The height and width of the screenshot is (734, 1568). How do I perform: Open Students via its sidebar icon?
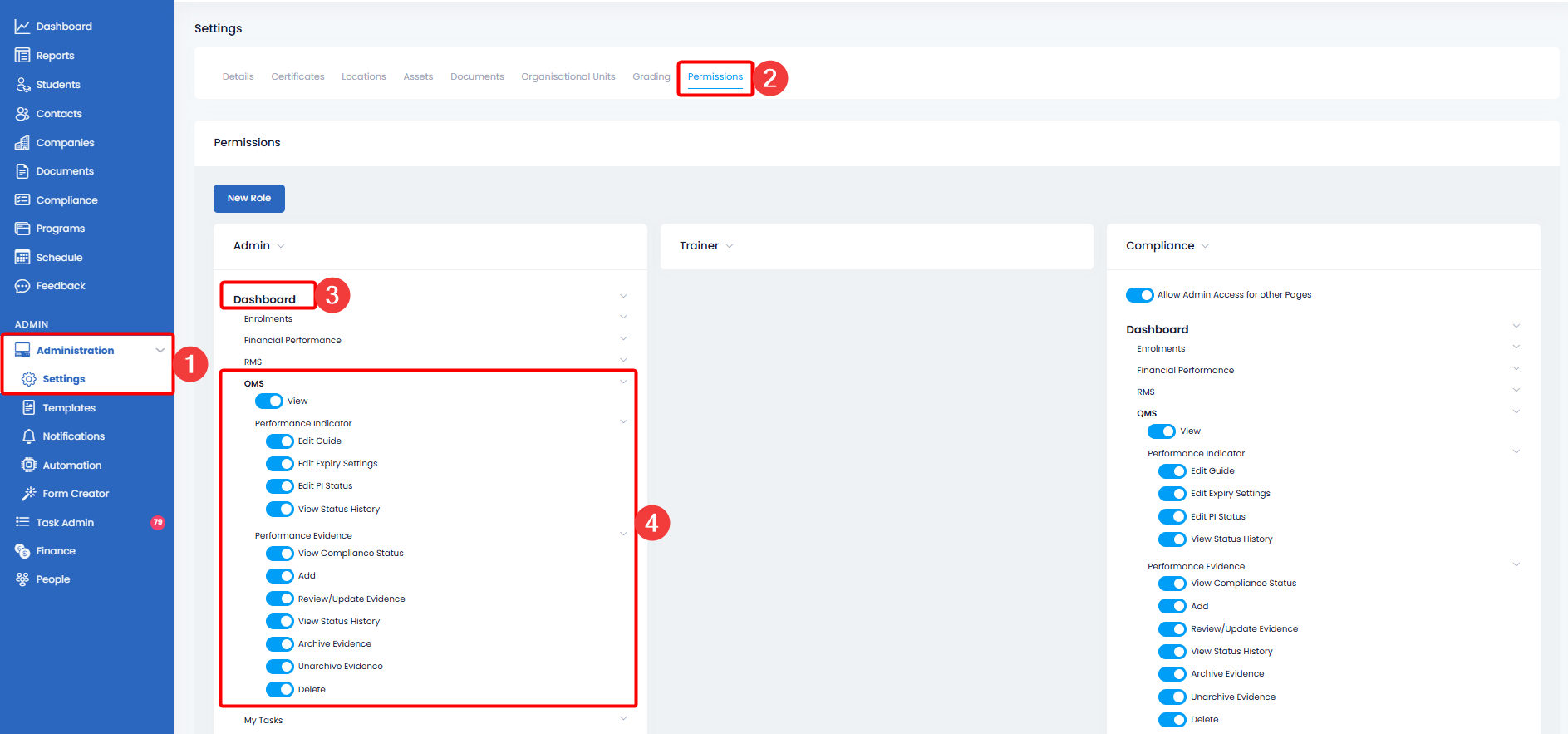click(22, 85)
